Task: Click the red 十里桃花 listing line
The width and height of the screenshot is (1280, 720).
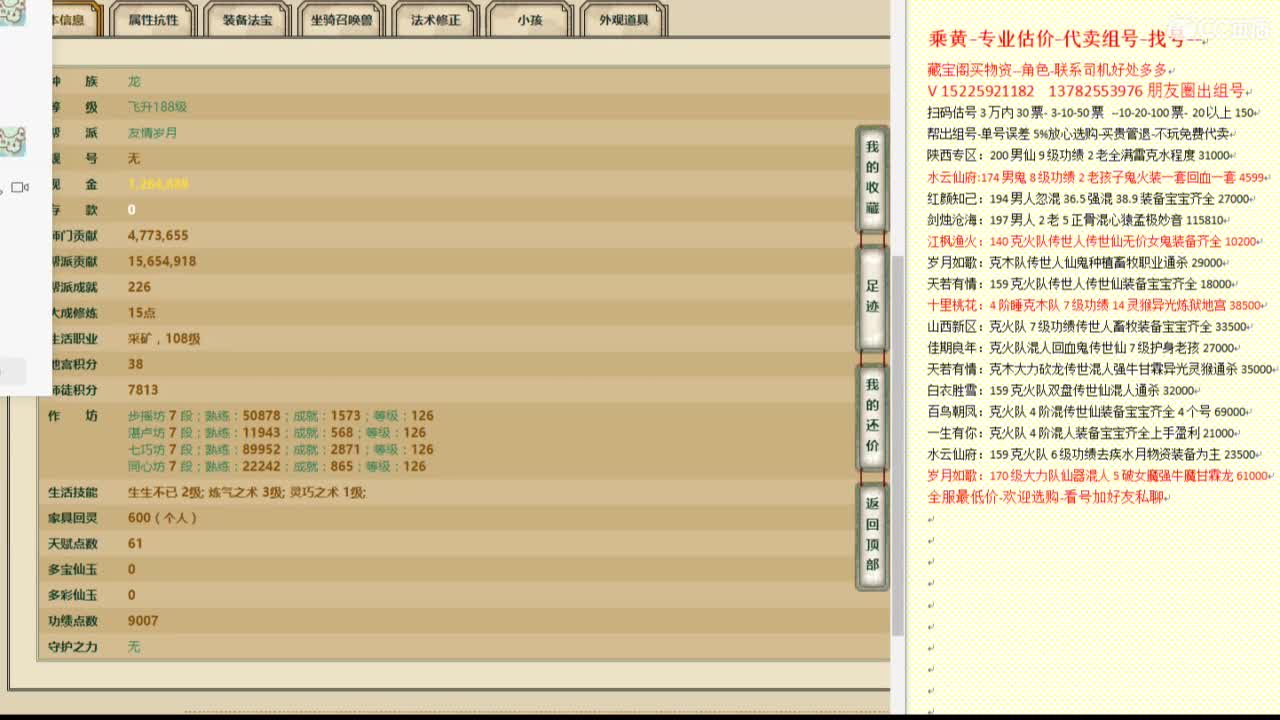Action: pos(1095,306)
